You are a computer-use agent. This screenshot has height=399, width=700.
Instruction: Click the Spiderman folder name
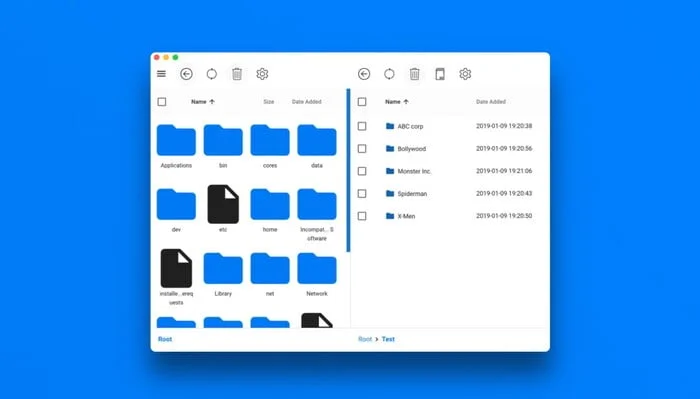412,194
